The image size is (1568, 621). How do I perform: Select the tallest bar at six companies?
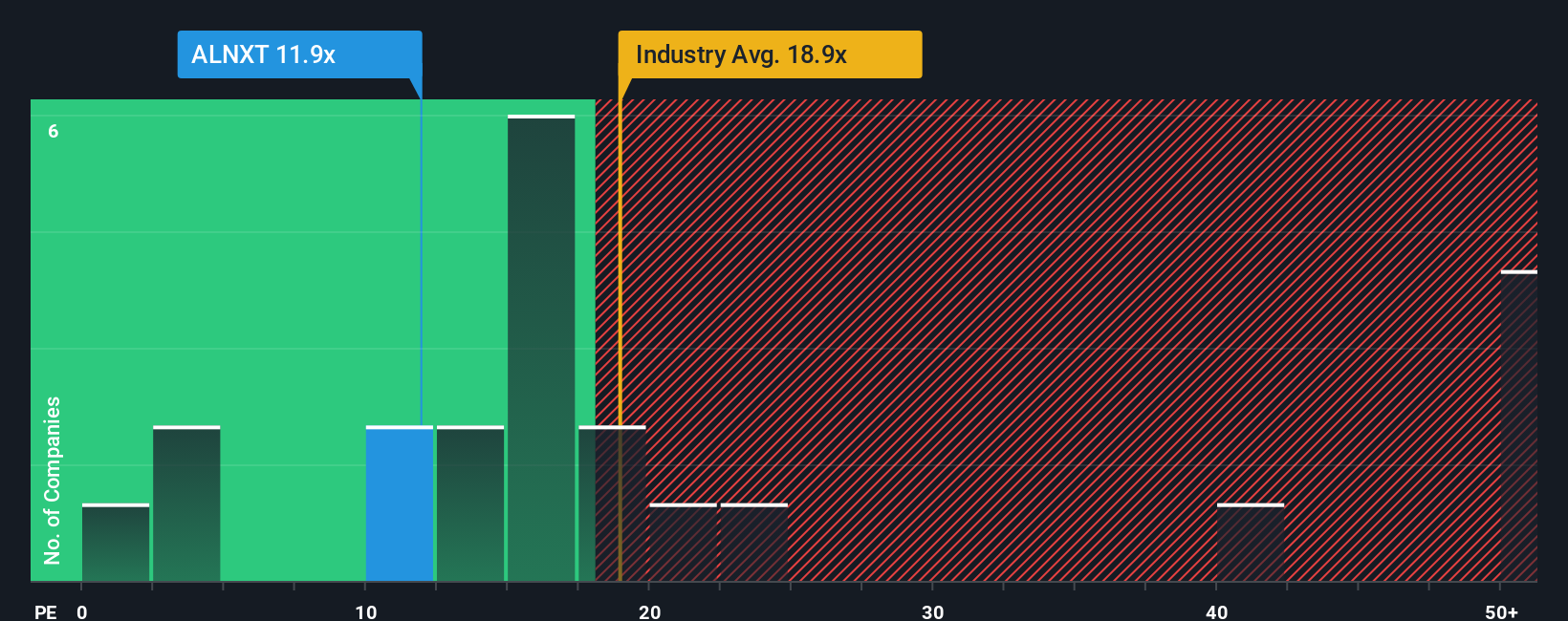click(541, 348)
